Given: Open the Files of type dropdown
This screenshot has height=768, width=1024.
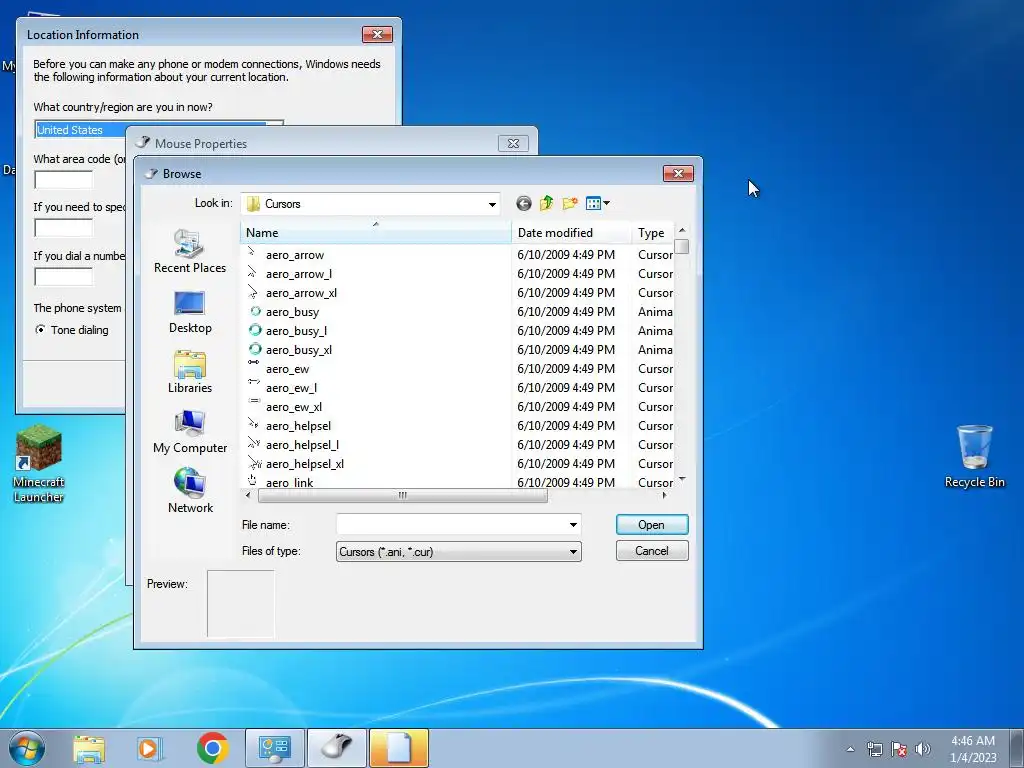Looking at the screenshot, I should tap(458, 552).
